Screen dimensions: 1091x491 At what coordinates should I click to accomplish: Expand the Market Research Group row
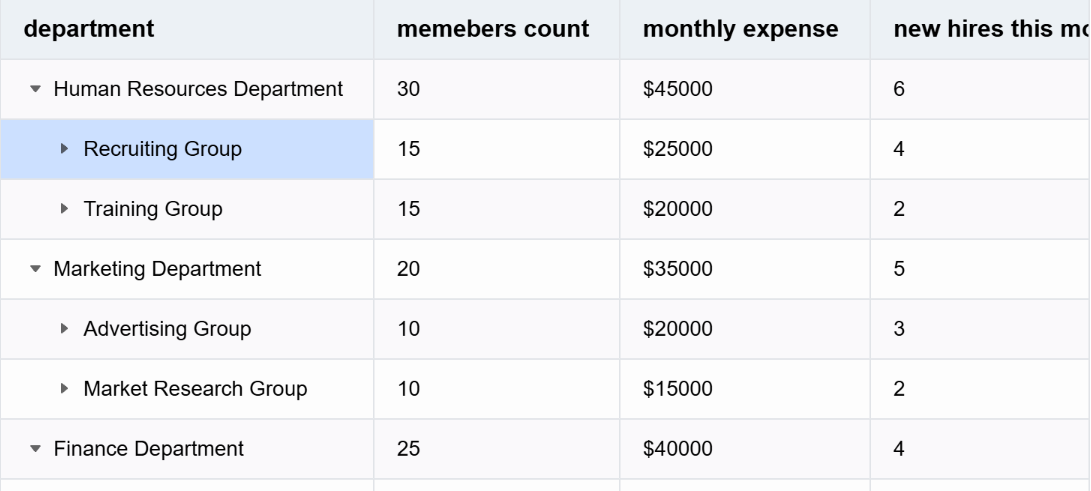(66, 389)
